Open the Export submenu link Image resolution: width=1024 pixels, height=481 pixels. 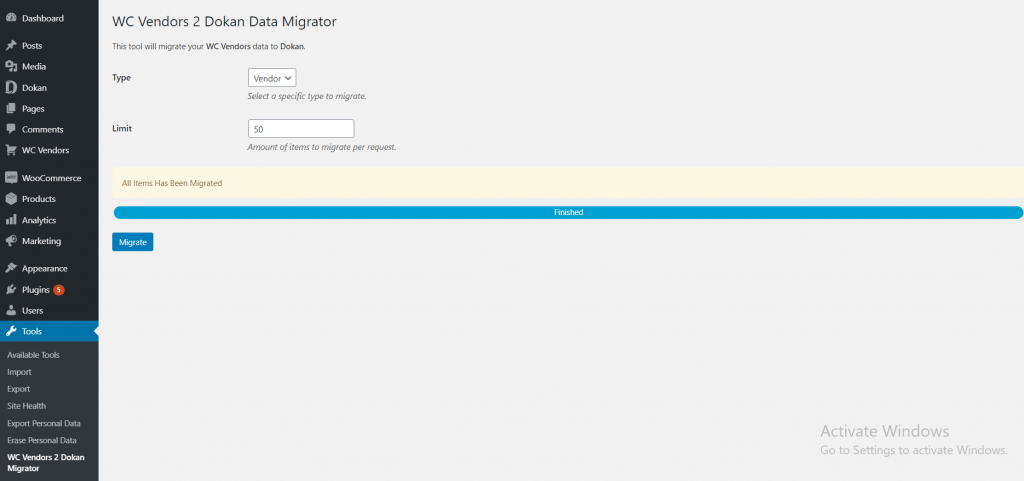(19, 389)
